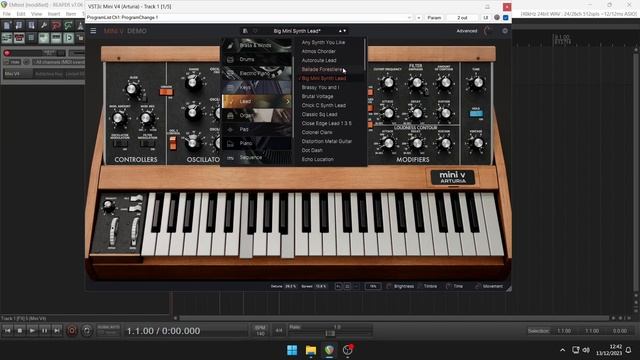The width and height of the screenshot is (640, 360).
Task: Arm the record button on Track 1
Action: pos(7,53)
